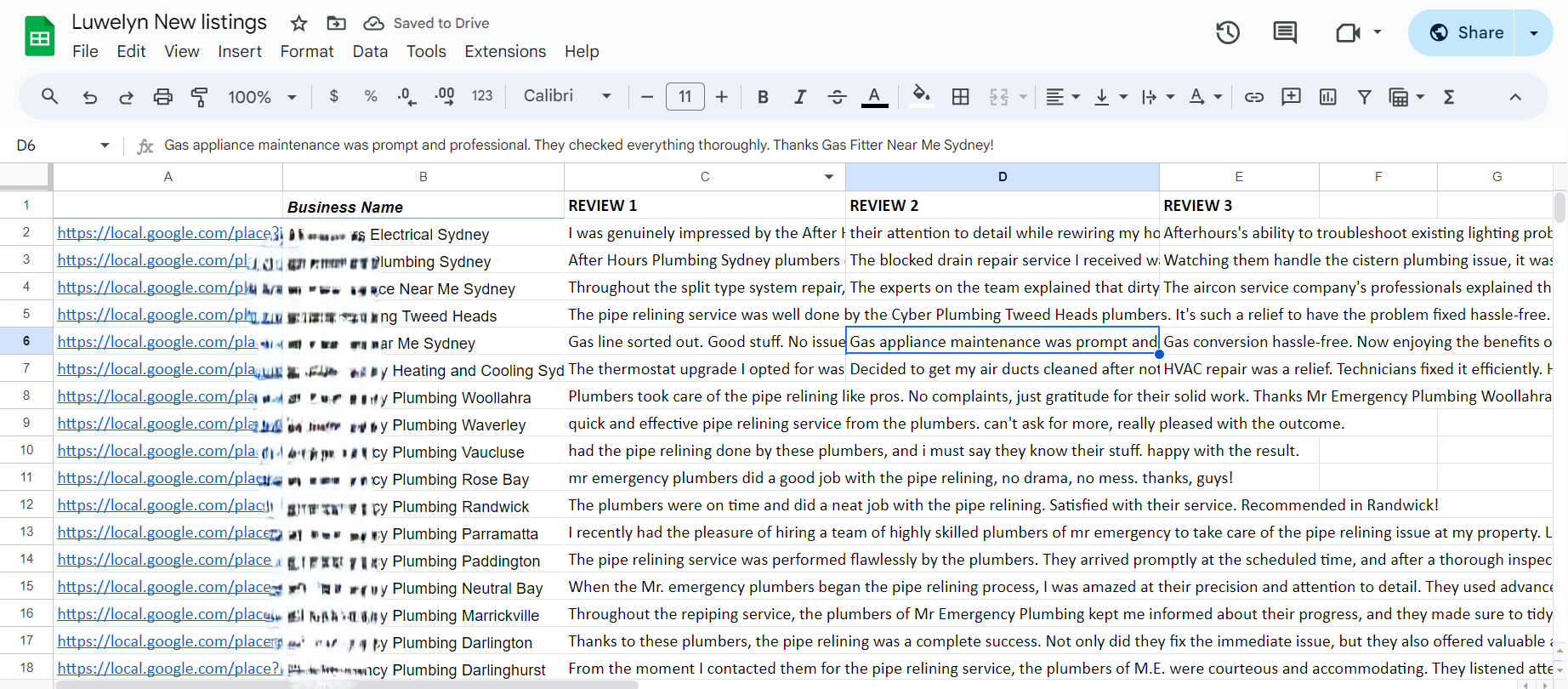Create a filter

click(1365, 97)
